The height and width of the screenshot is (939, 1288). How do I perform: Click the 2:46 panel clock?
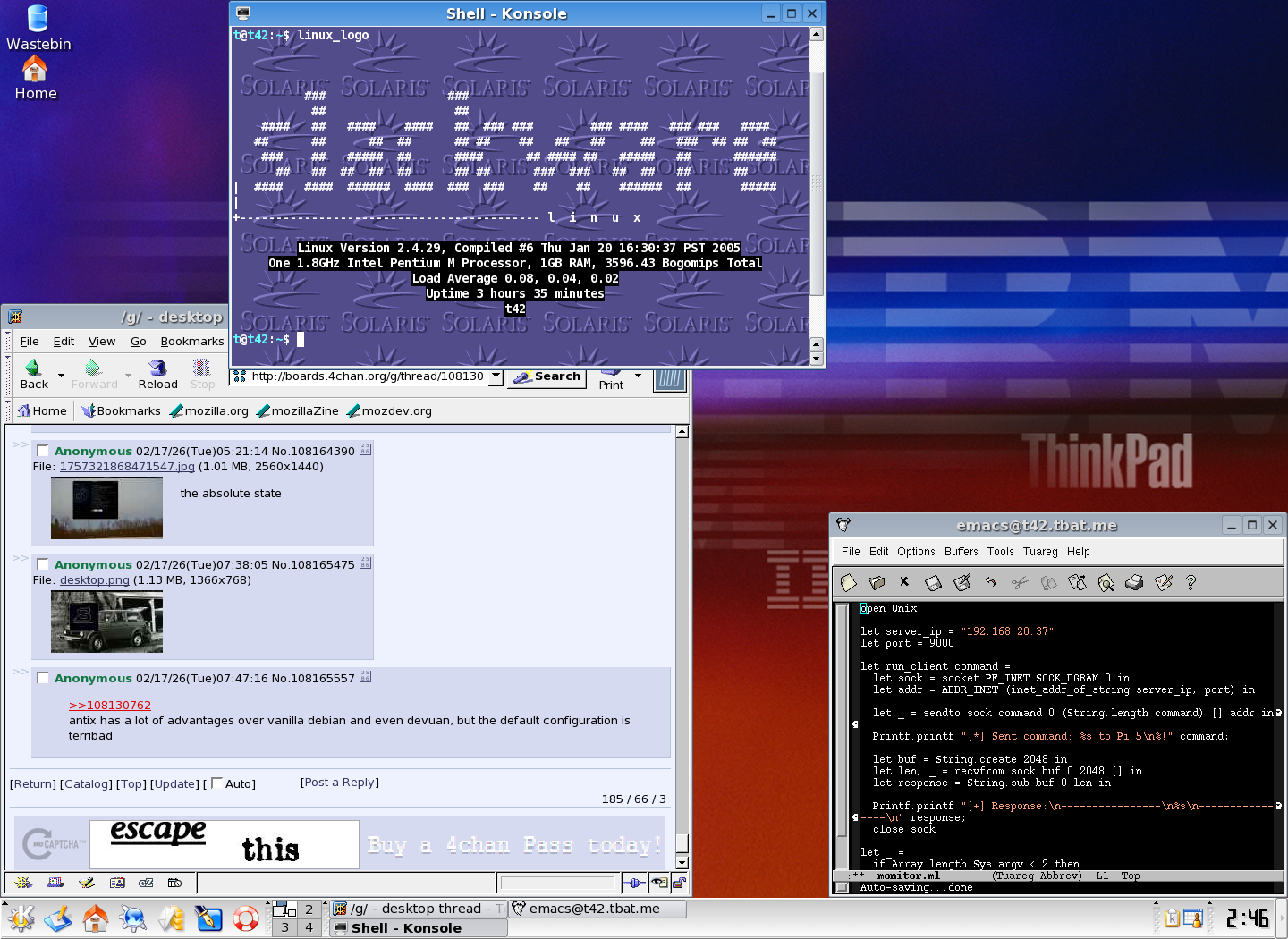[1247, 918]
